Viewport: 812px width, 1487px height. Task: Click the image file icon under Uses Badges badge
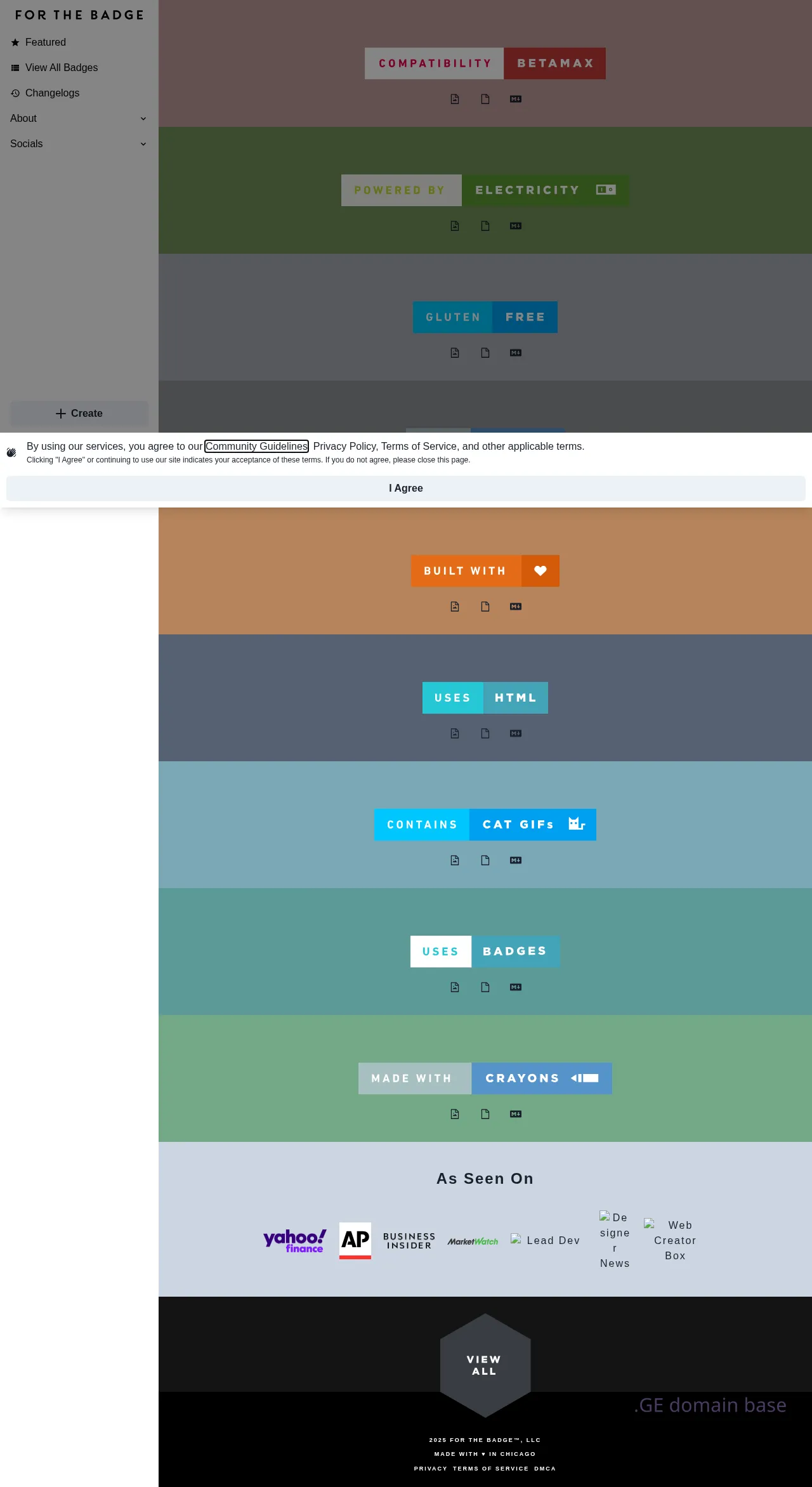tap(455, 987)
